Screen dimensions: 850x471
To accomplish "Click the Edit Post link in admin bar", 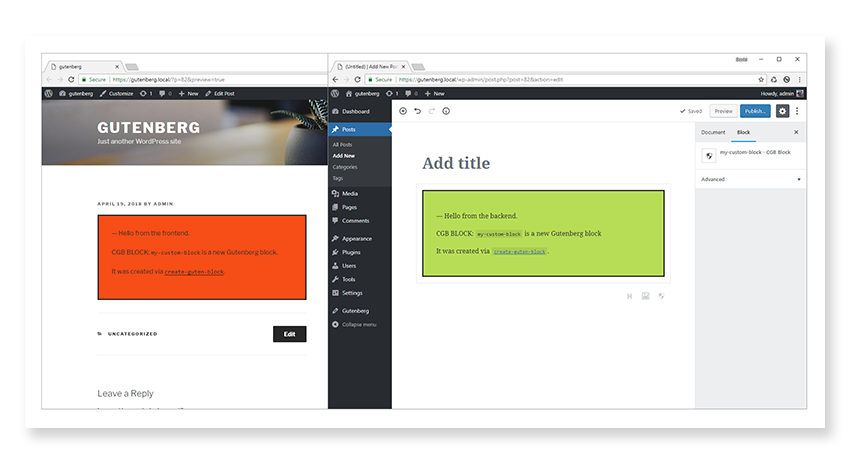I will click(219, 93).
